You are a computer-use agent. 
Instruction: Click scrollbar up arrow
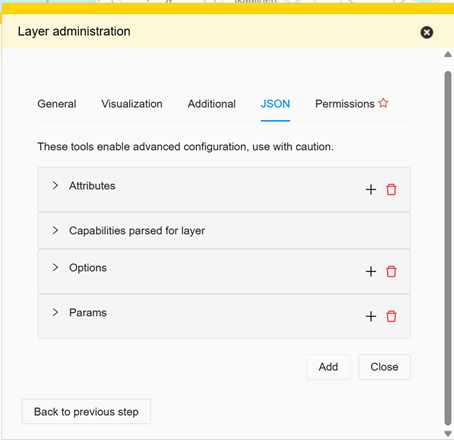coord(448,54)
